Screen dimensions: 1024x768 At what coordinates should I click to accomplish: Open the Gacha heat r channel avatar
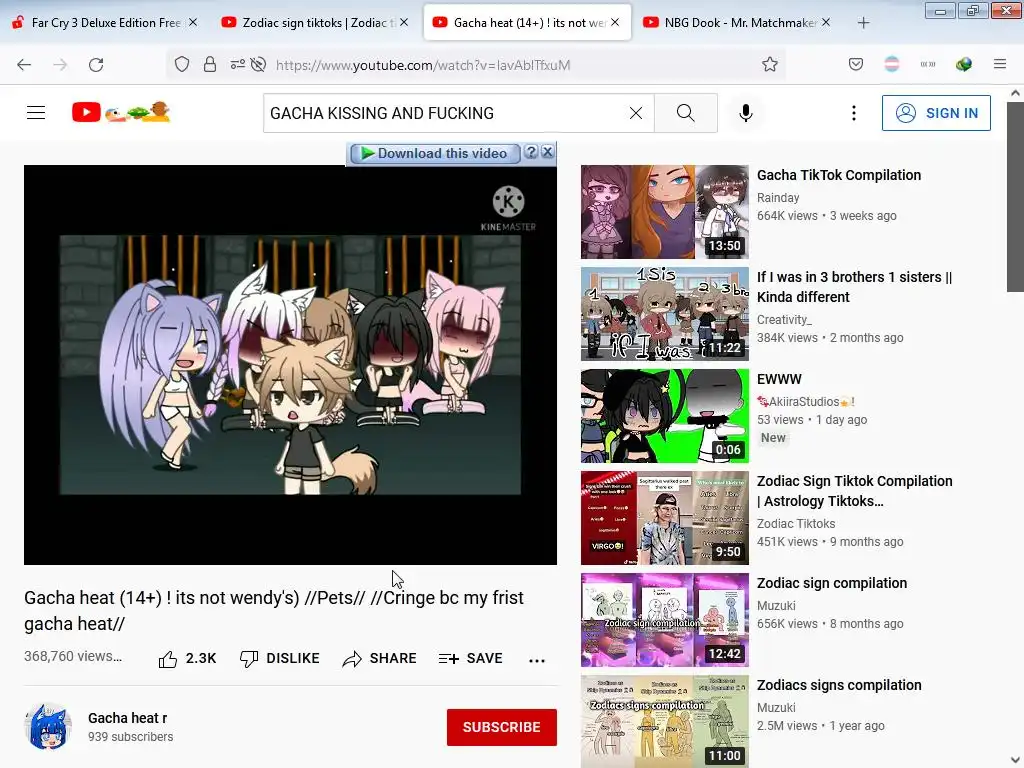[48, 726]
